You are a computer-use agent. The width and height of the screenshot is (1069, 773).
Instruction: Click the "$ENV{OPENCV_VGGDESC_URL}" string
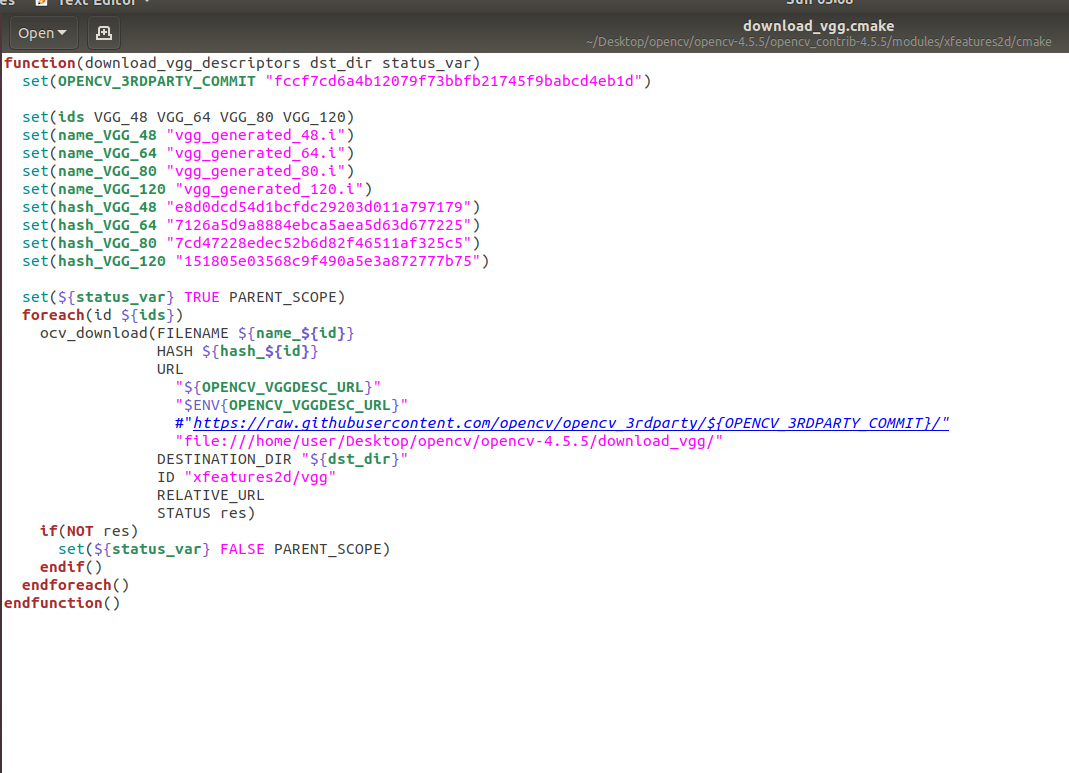pos(291,406)
